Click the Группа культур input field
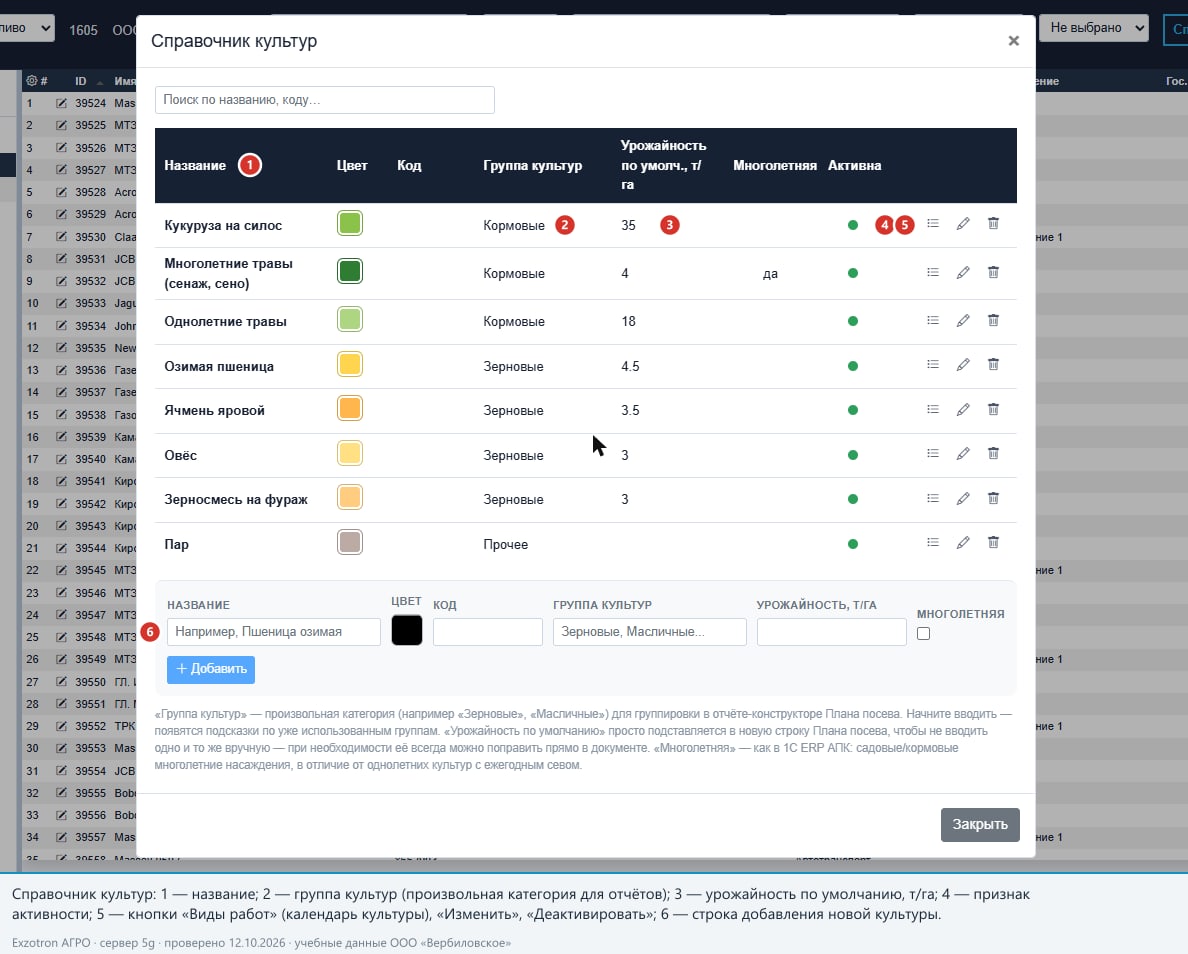 [x=649, y=632]
